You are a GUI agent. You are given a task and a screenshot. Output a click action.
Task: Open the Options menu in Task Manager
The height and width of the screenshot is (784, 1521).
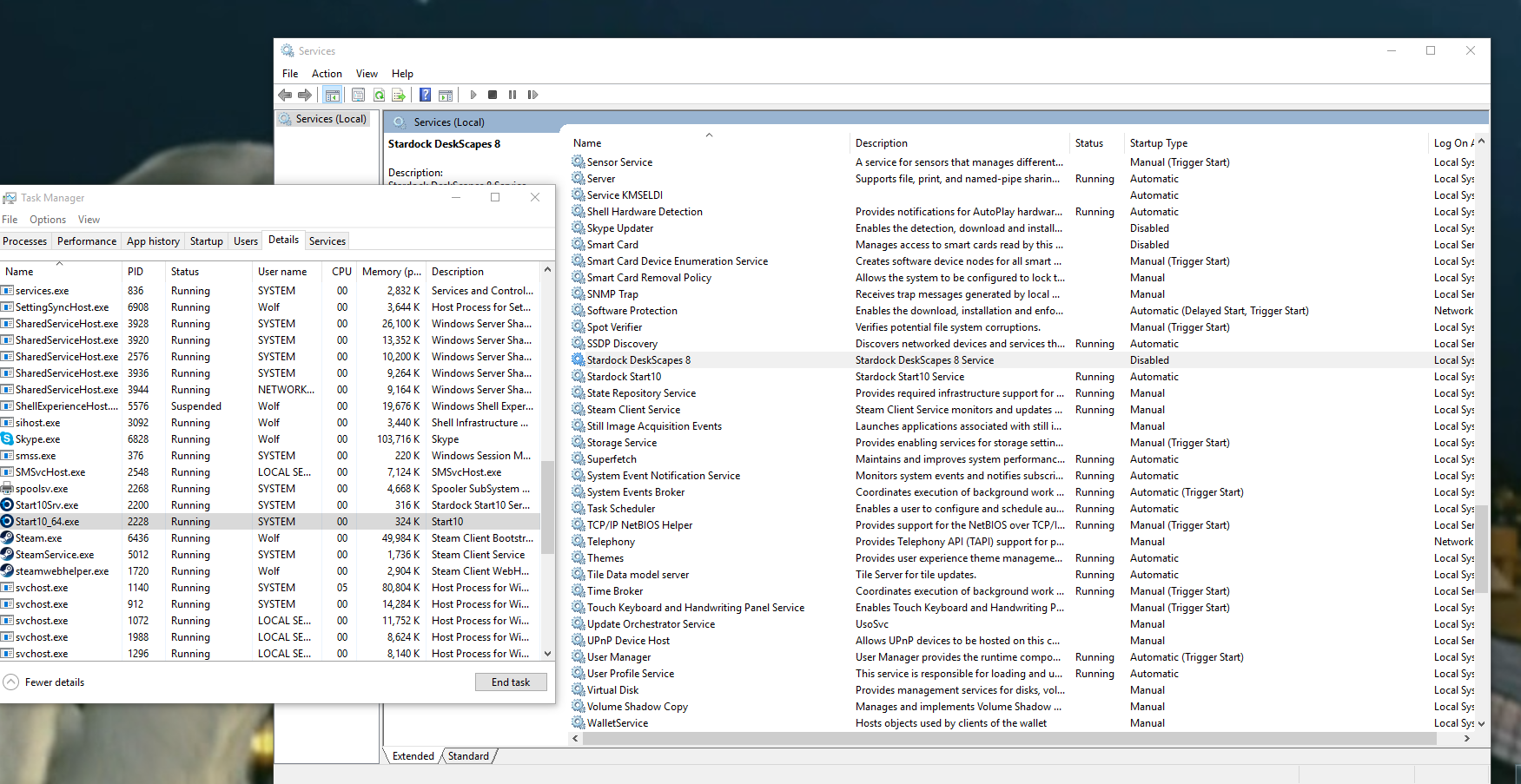point(48,220)
